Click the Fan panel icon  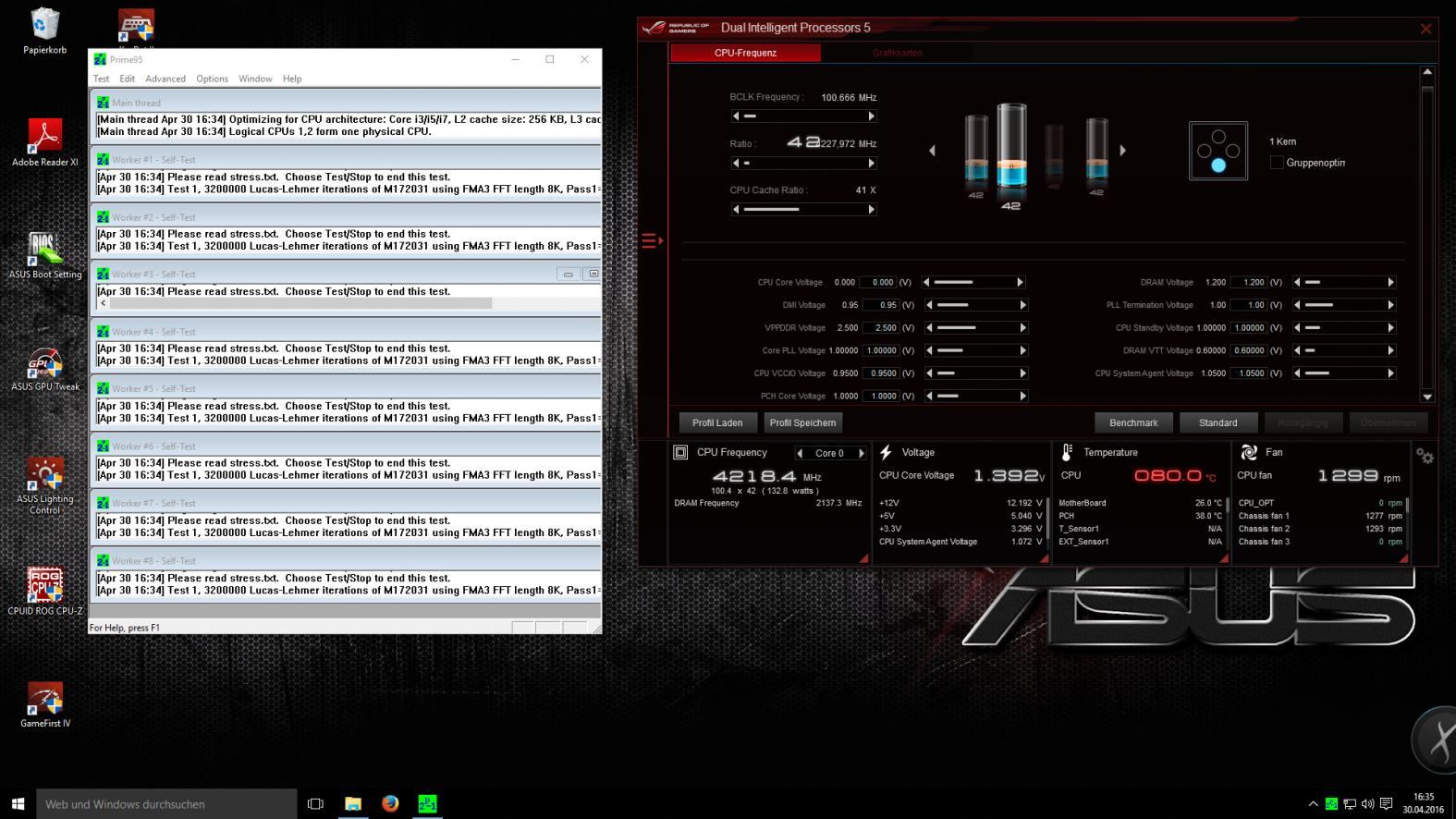point(1249,452)
